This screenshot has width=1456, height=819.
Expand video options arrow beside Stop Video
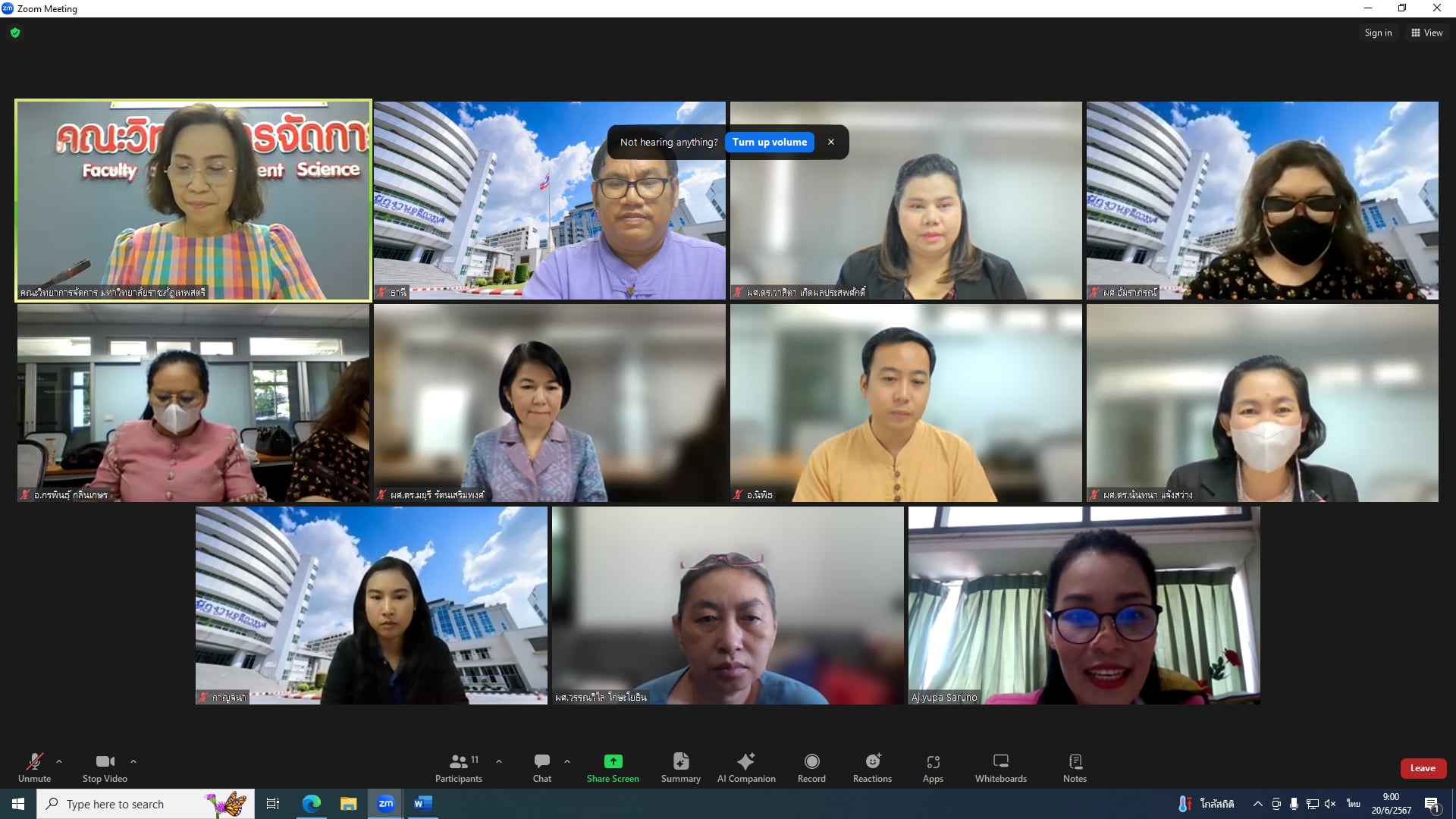133,761
